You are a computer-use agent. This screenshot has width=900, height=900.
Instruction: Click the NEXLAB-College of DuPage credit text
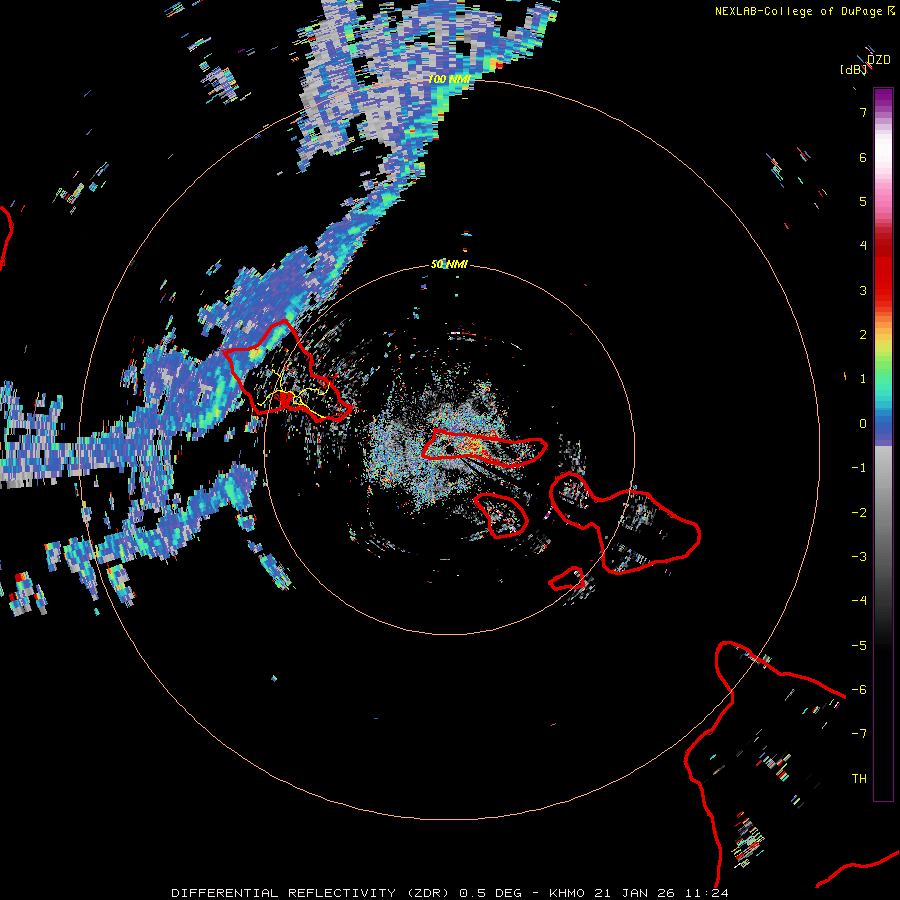click(800, 11)
